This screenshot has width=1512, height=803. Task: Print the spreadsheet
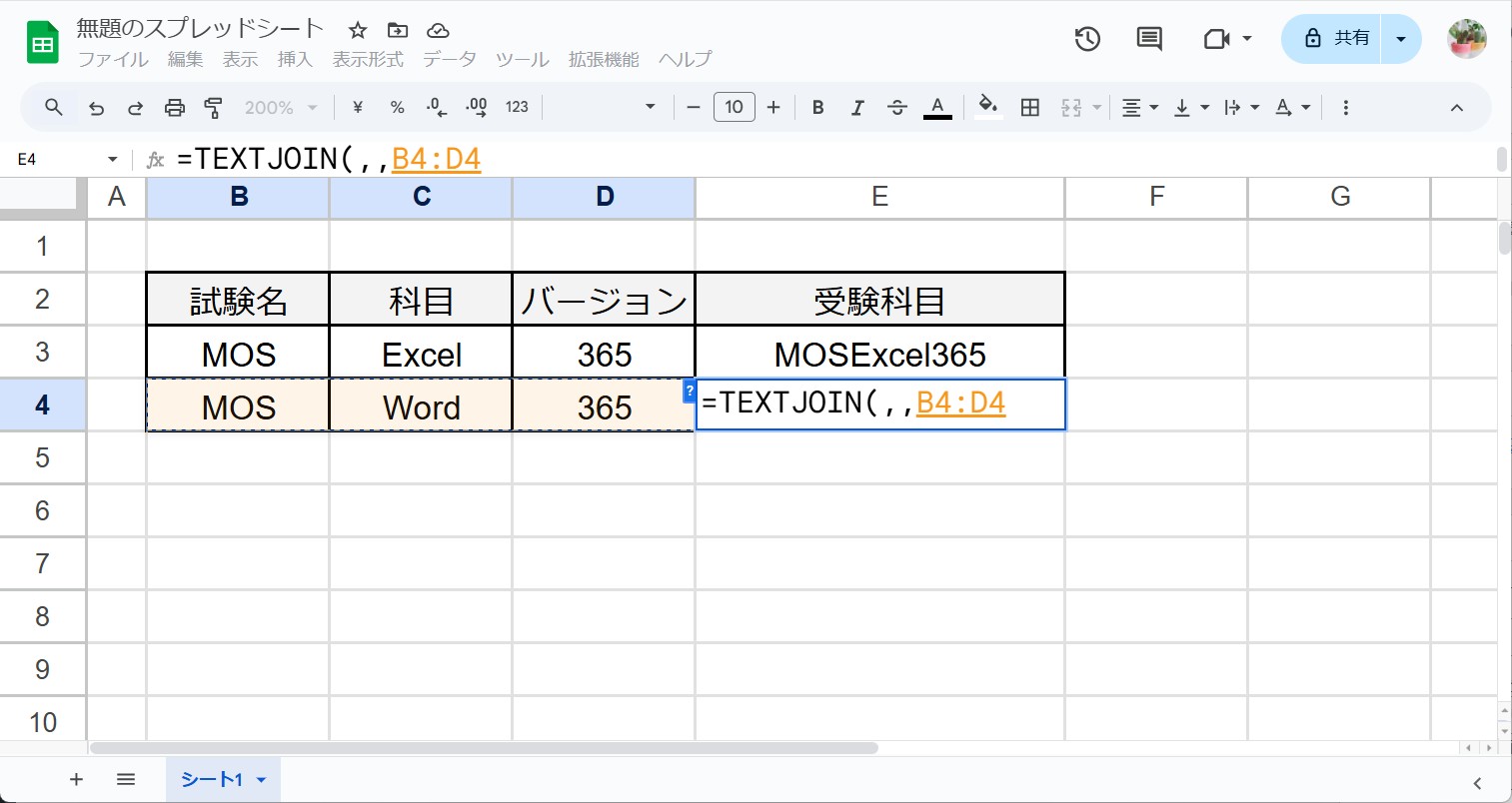175,108
